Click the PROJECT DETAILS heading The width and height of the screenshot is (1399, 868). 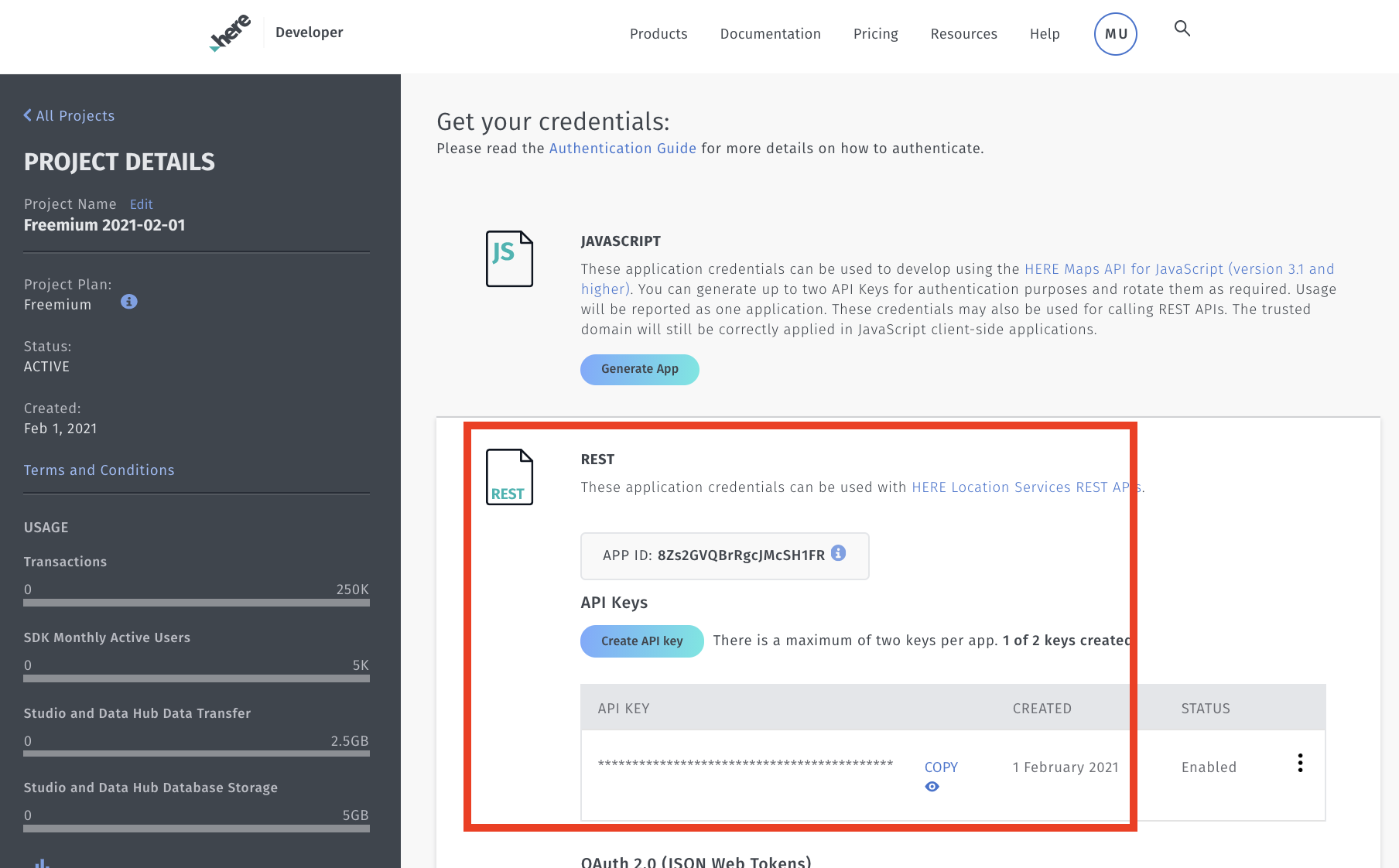119,162
